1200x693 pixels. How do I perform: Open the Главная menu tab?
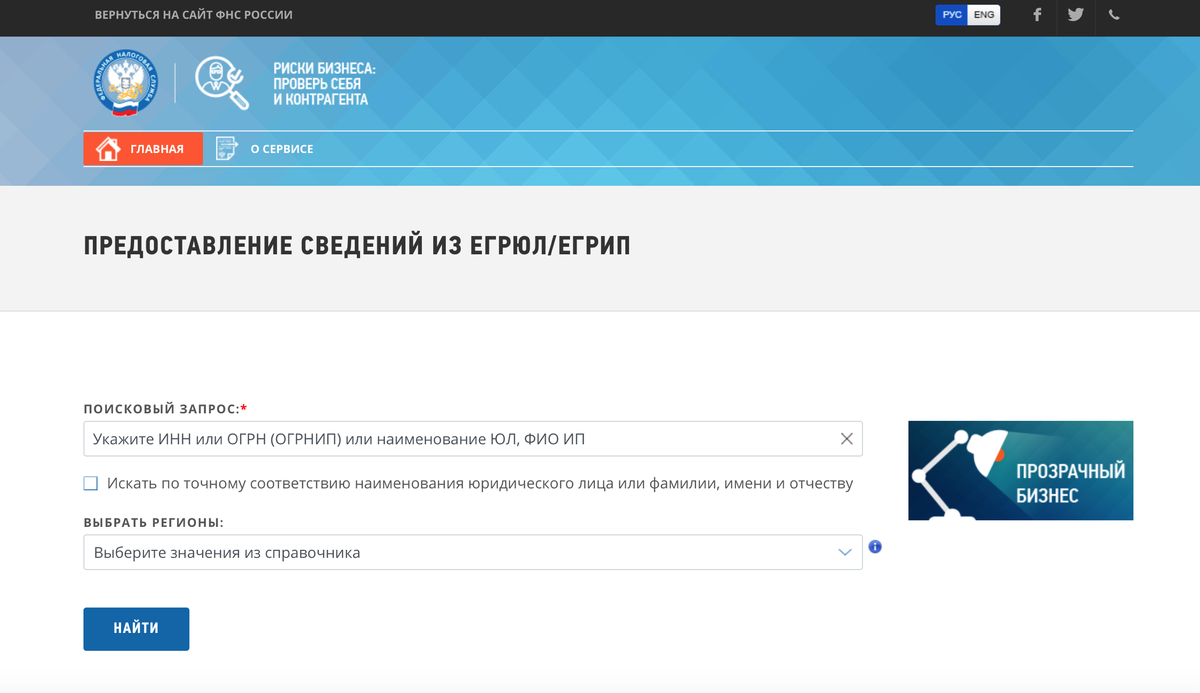[143, 149]
